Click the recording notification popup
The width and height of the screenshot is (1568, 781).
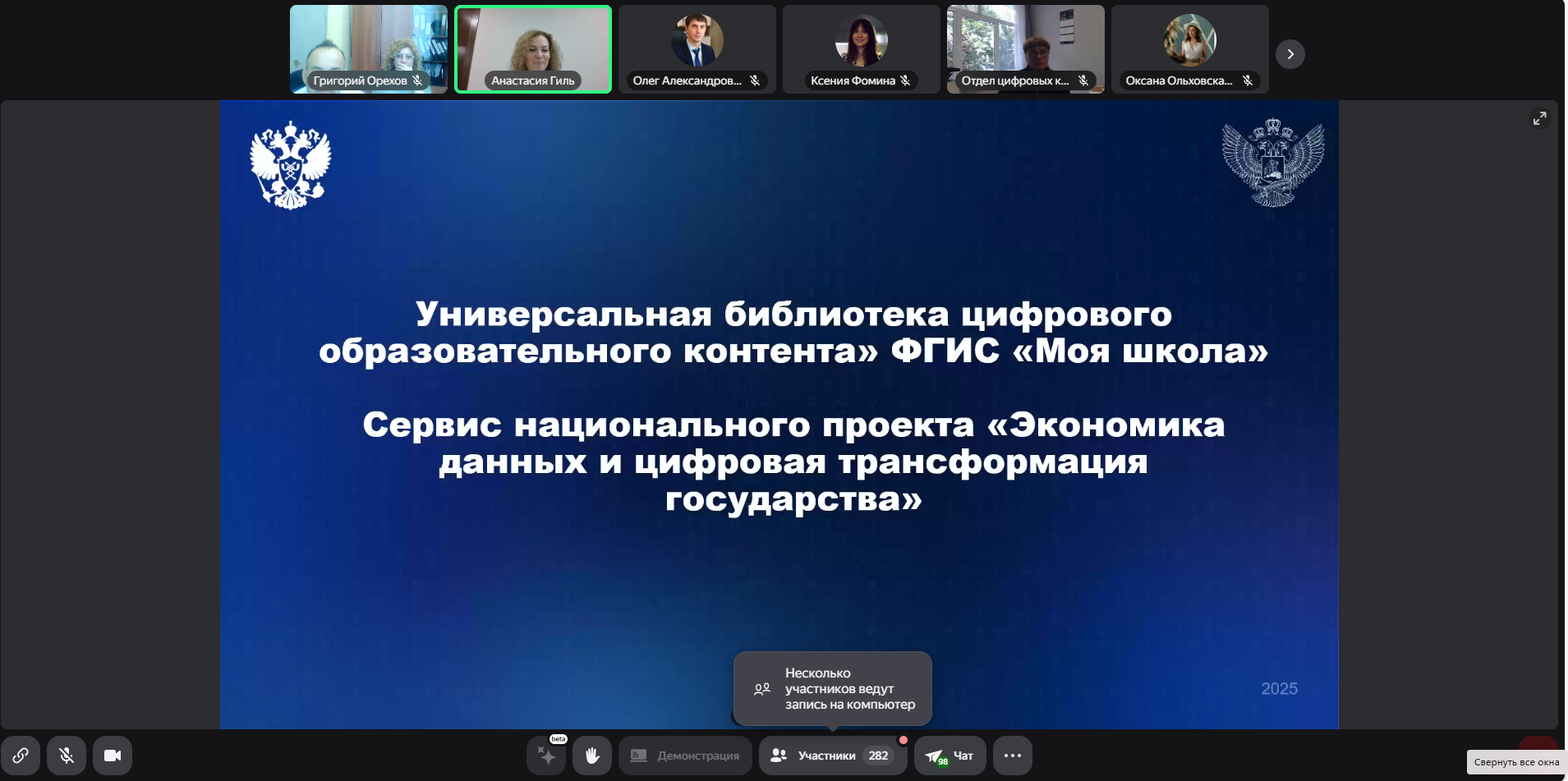(833, 688)
